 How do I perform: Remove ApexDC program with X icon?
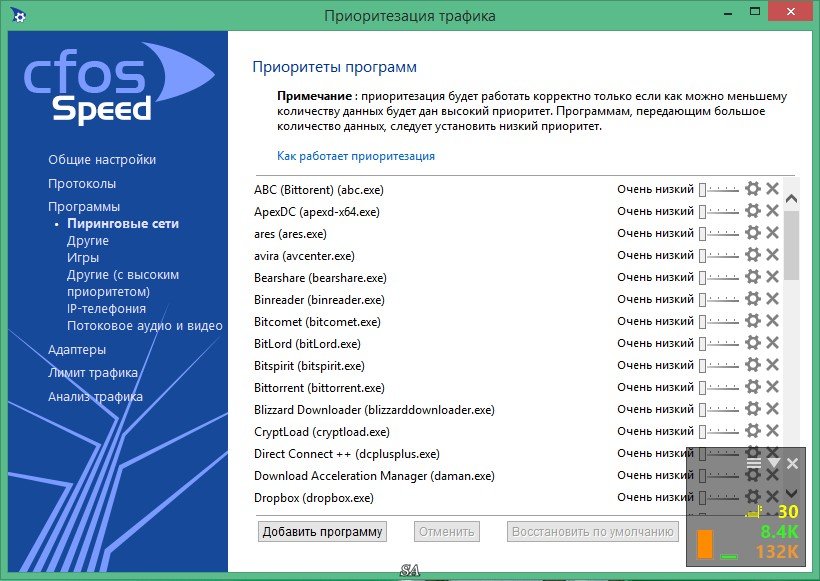(x=772, y=211)
